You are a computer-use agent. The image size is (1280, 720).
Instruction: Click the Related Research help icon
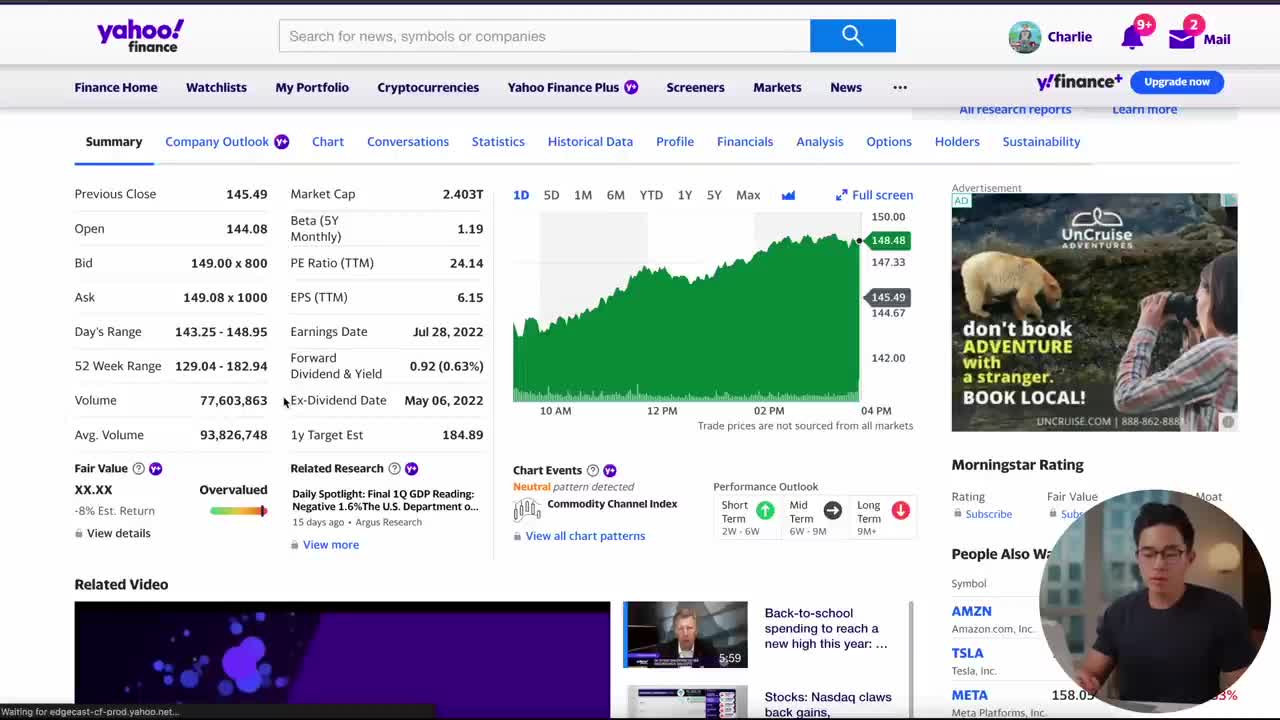[394, 468]
